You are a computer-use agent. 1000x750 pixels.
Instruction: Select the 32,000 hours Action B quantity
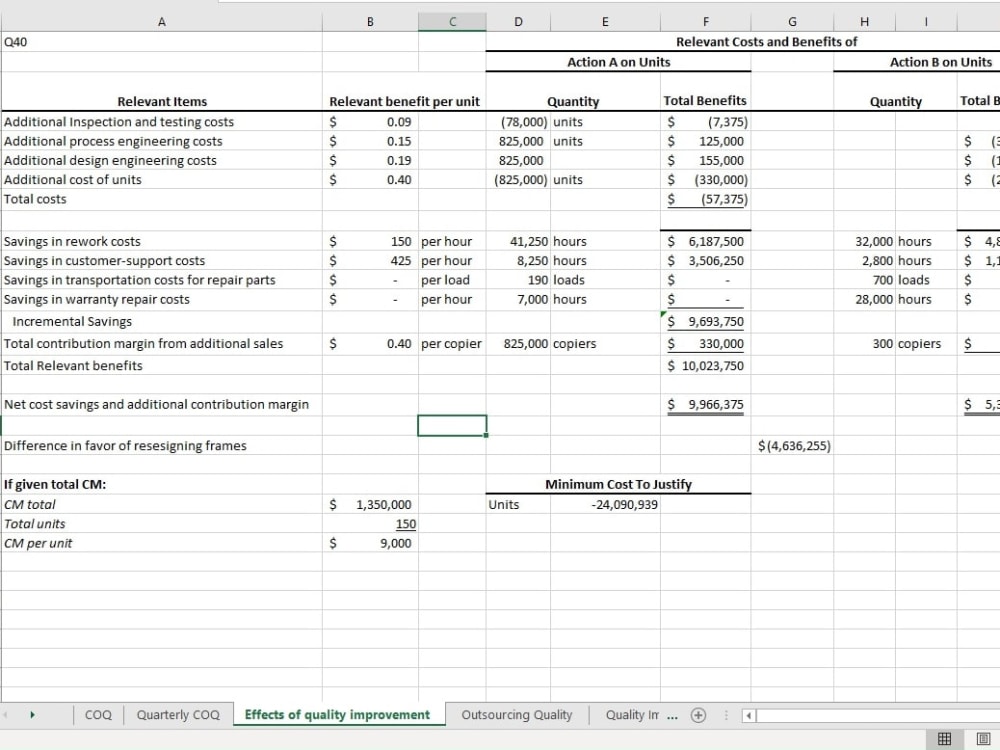(864, 241)
